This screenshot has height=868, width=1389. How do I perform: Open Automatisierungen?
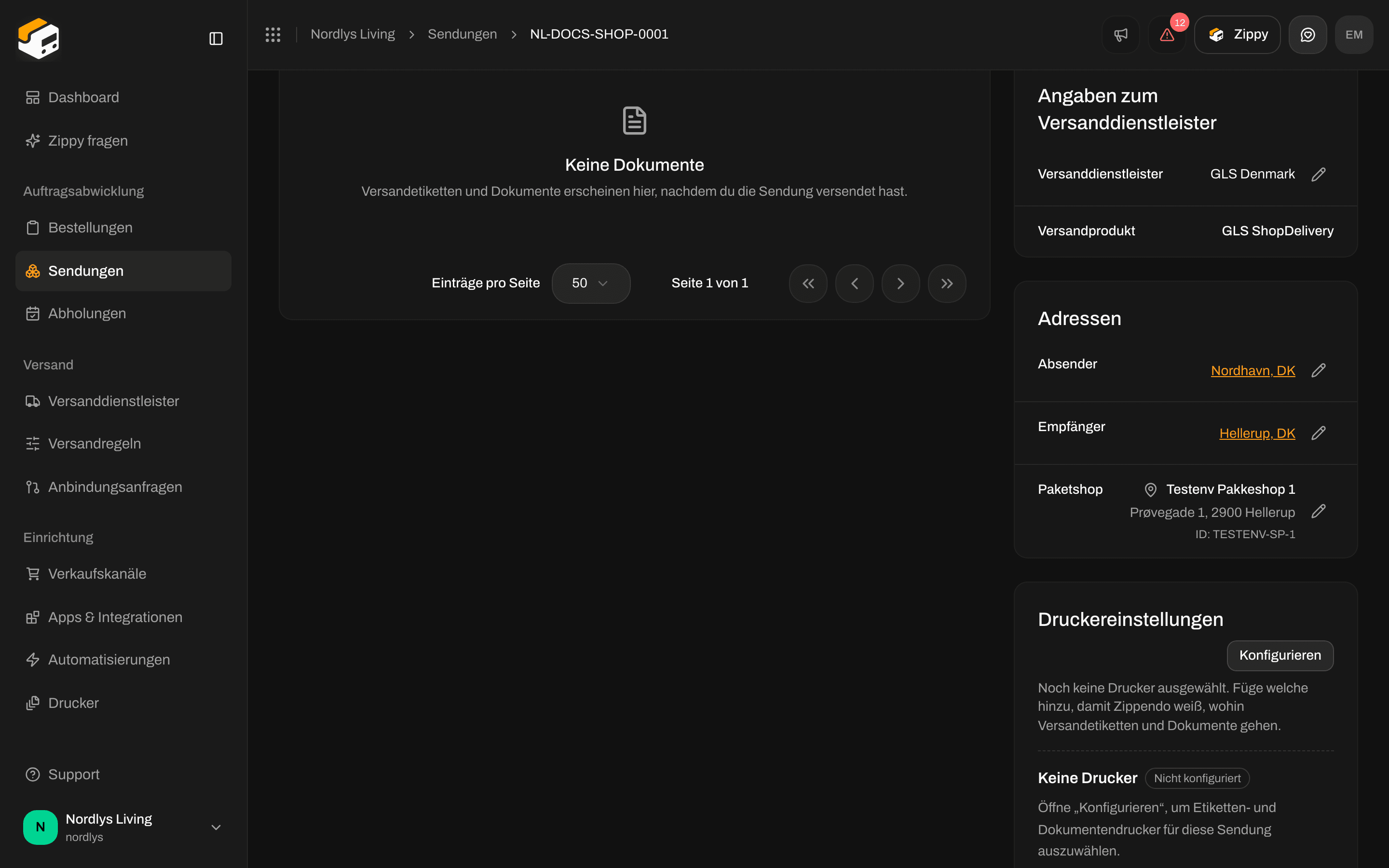[x=123, y=660]
